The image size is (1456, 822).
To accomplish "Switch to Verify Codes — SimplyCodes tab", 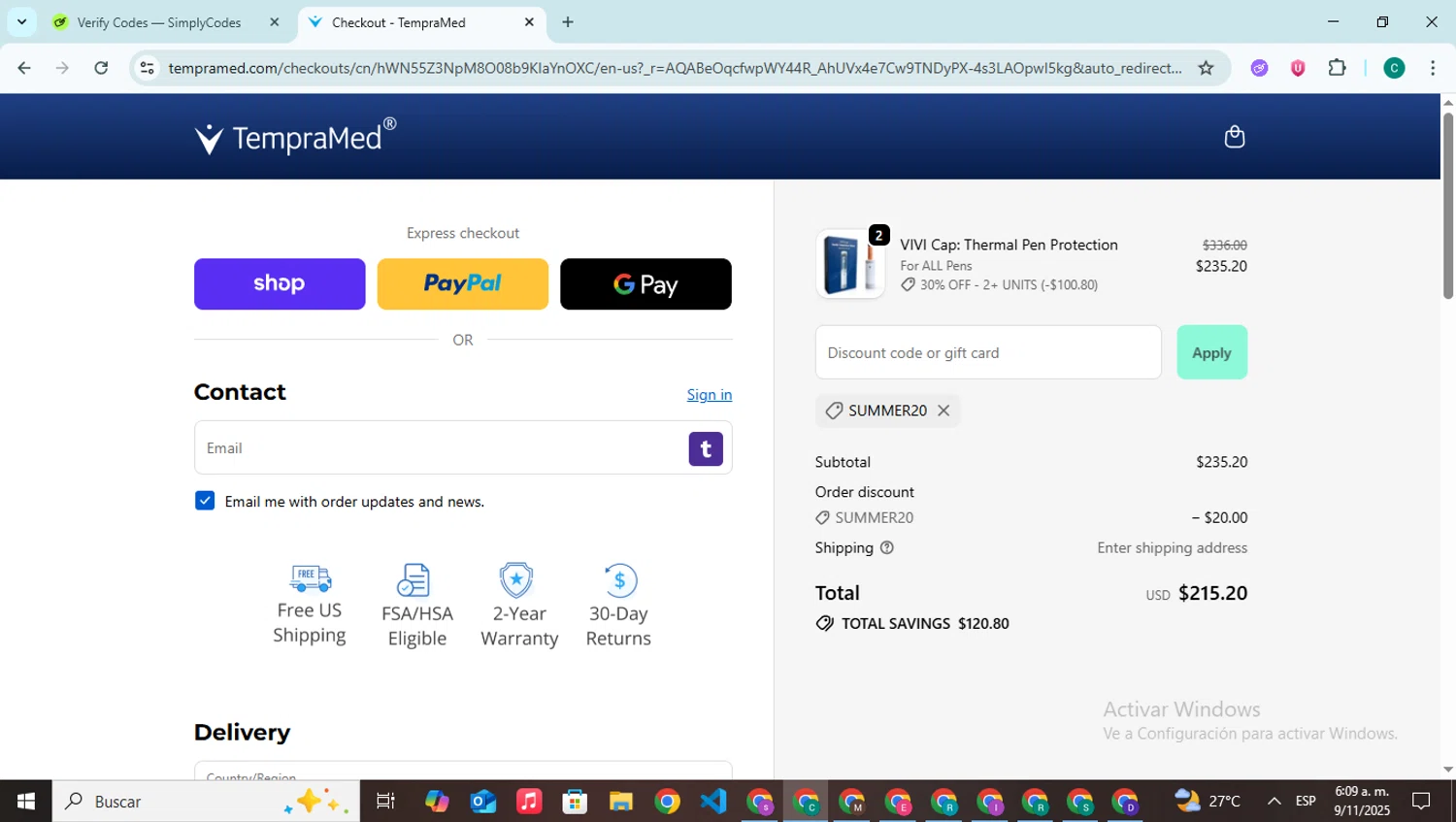I will pos(159,22).
